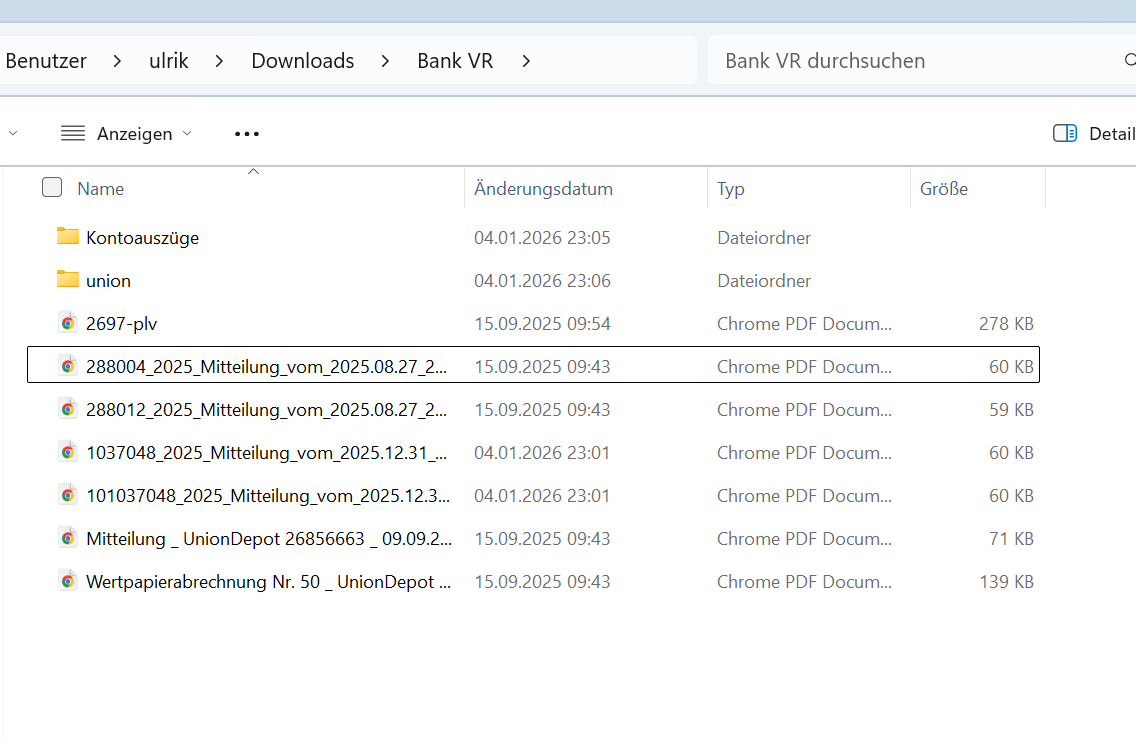Image resolution: width=1136 pixels, height=738 pixels.
Task: Open the Anzeigen dropdown arrow
Action: point(187,133)
